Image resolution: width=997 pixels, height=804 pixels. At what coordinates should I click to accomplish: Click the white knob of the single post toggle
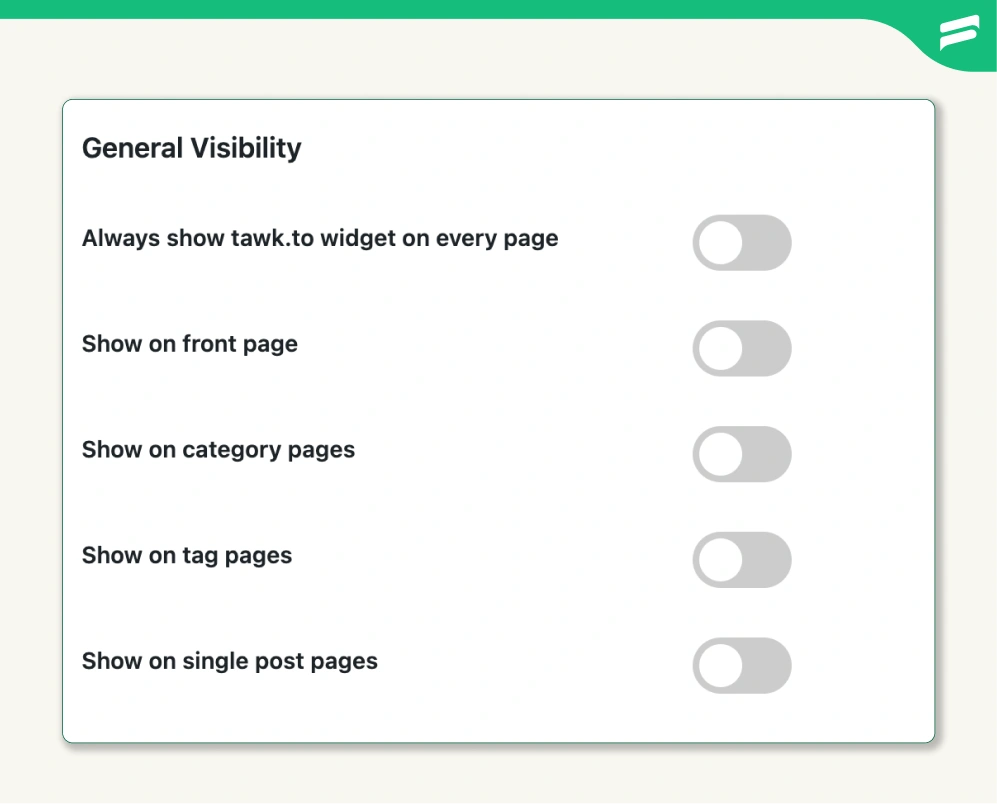[x=720, y=665]
